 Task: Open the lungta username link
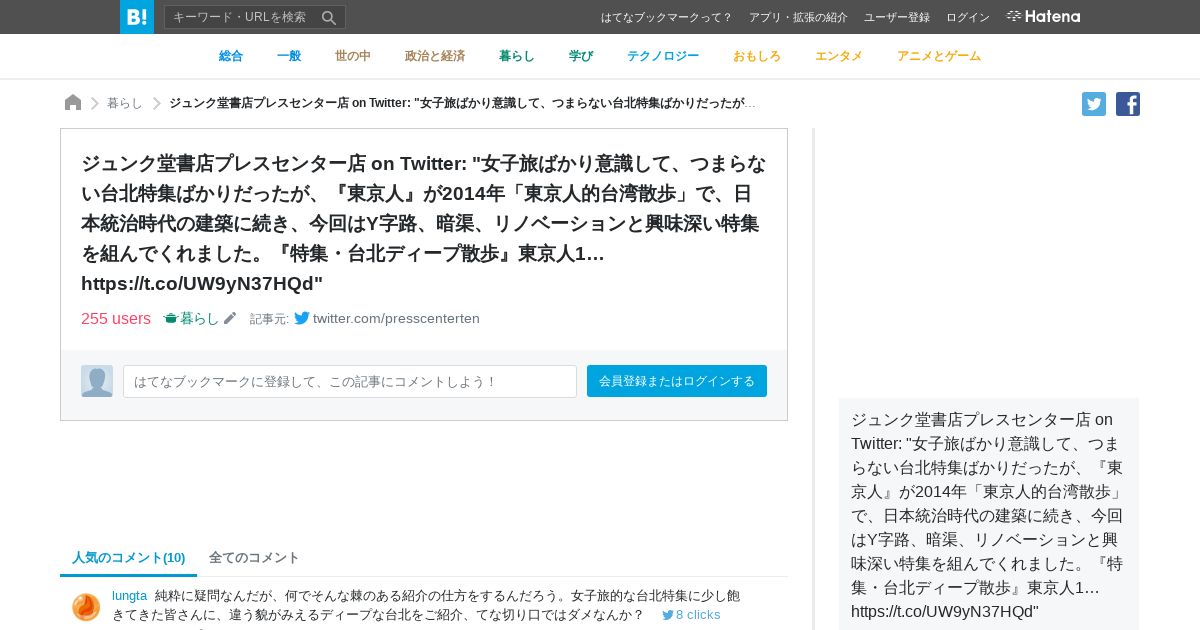(129, 596)
